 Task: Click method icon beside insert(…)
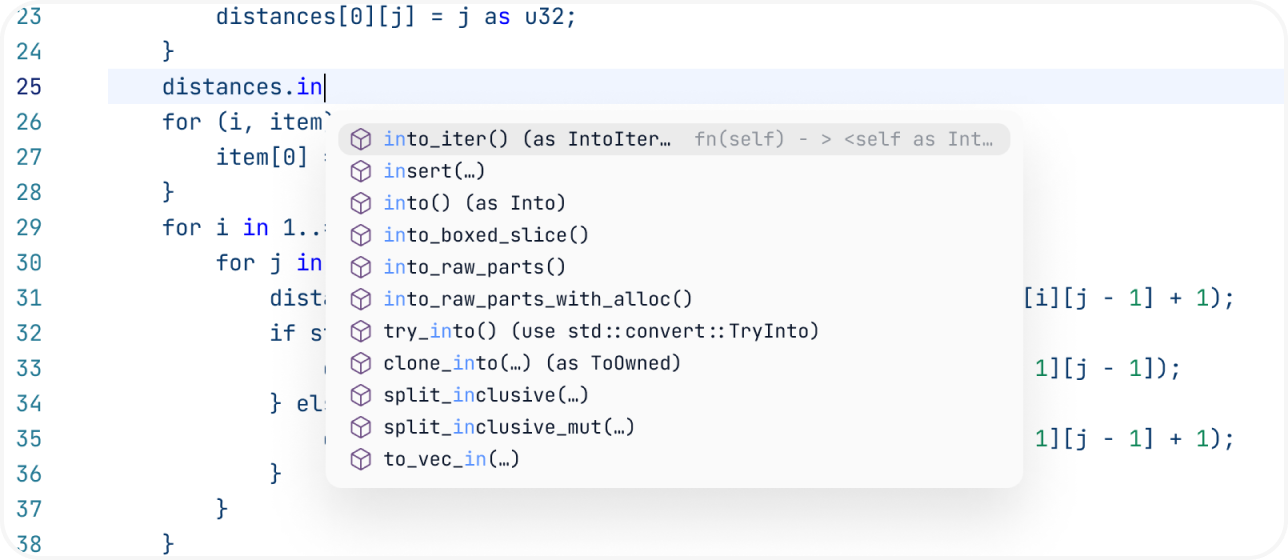click(361, 171)
